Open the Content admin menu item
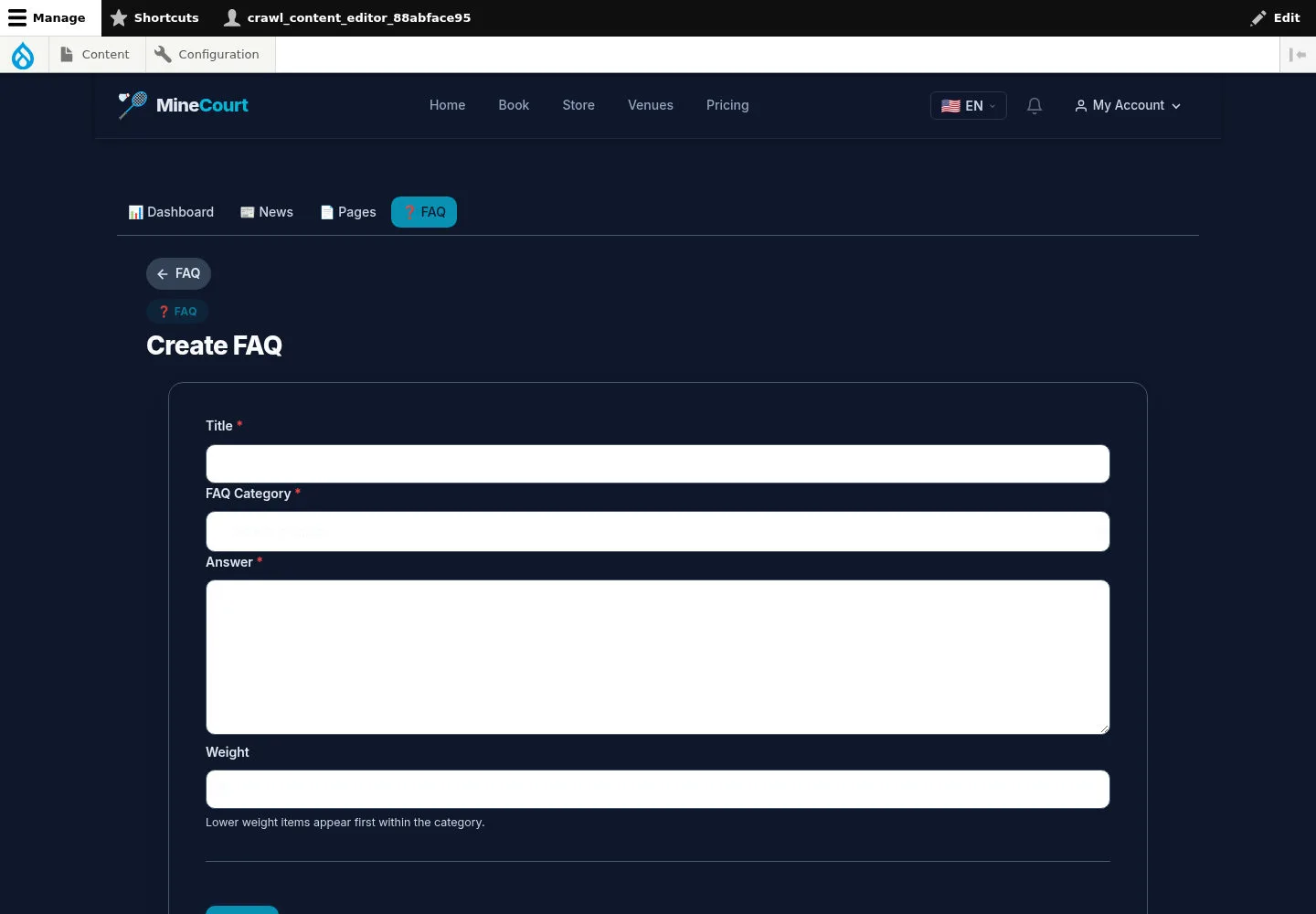The width and height of the screenshot is (1316, 914). pyautogui.click(x=95, y=55)
